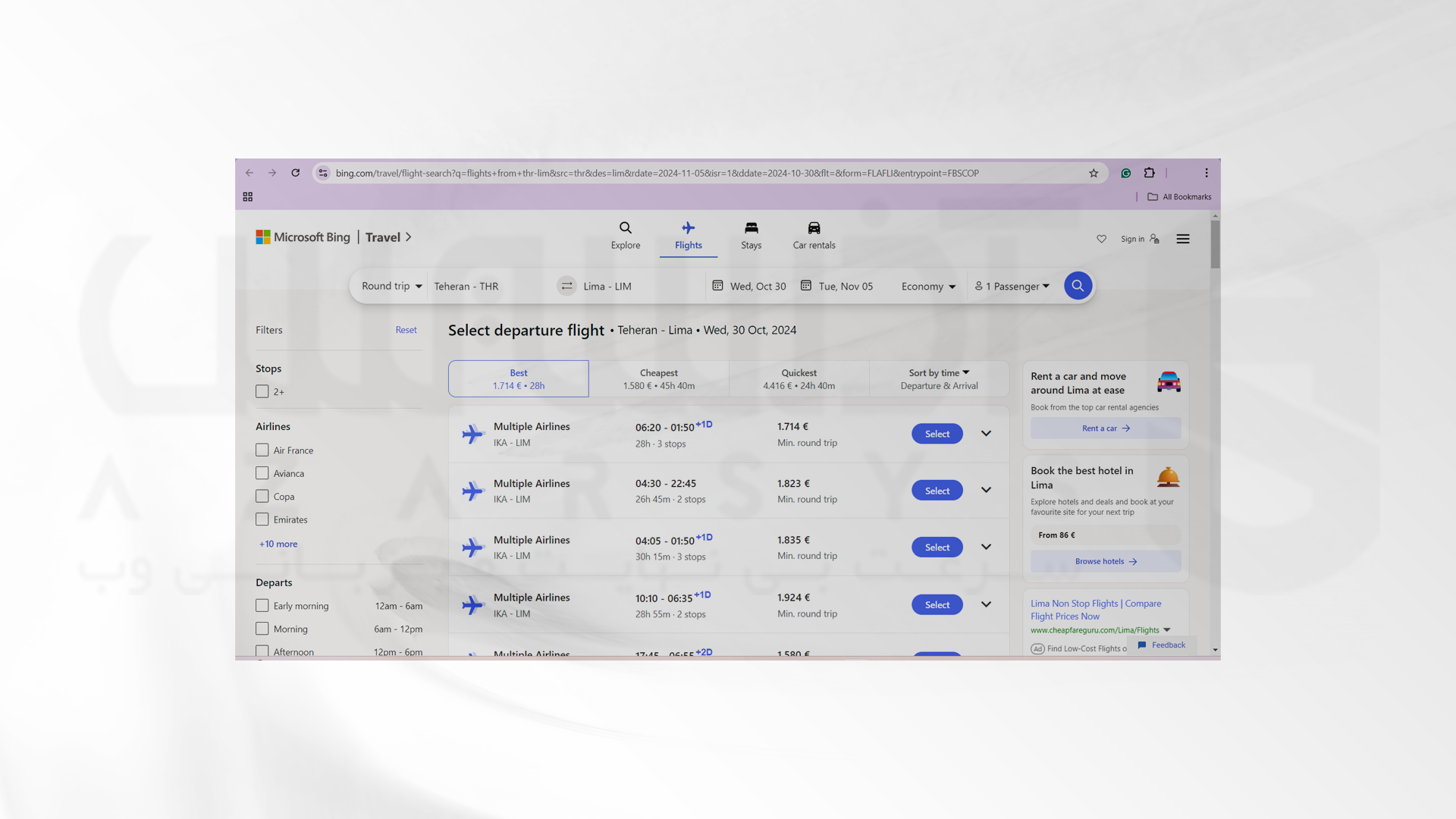Expand details of the 04:30 - 22:45 flight
The image size is (1456, 819).
click(x=987, y=491)
